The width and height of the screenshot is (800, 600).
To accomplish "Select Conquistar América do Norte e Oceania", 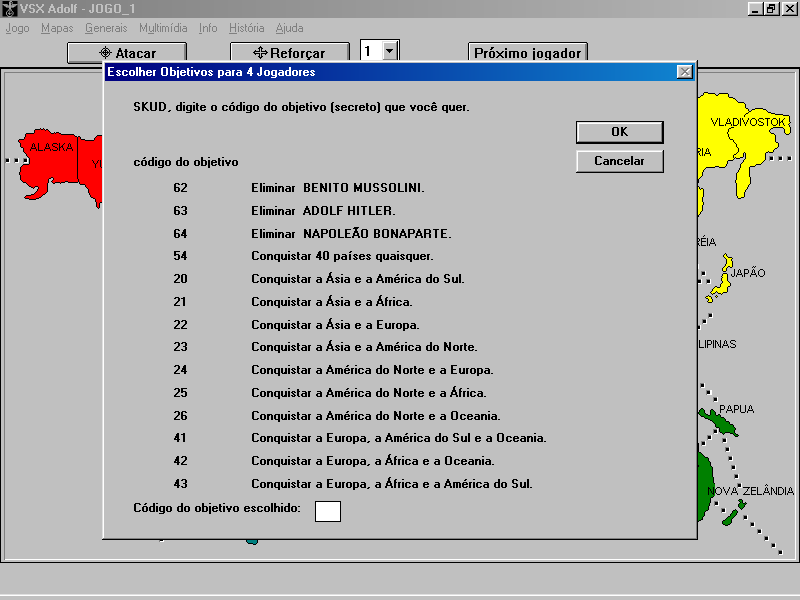I will pyautogui.click(x=376, y=416).
